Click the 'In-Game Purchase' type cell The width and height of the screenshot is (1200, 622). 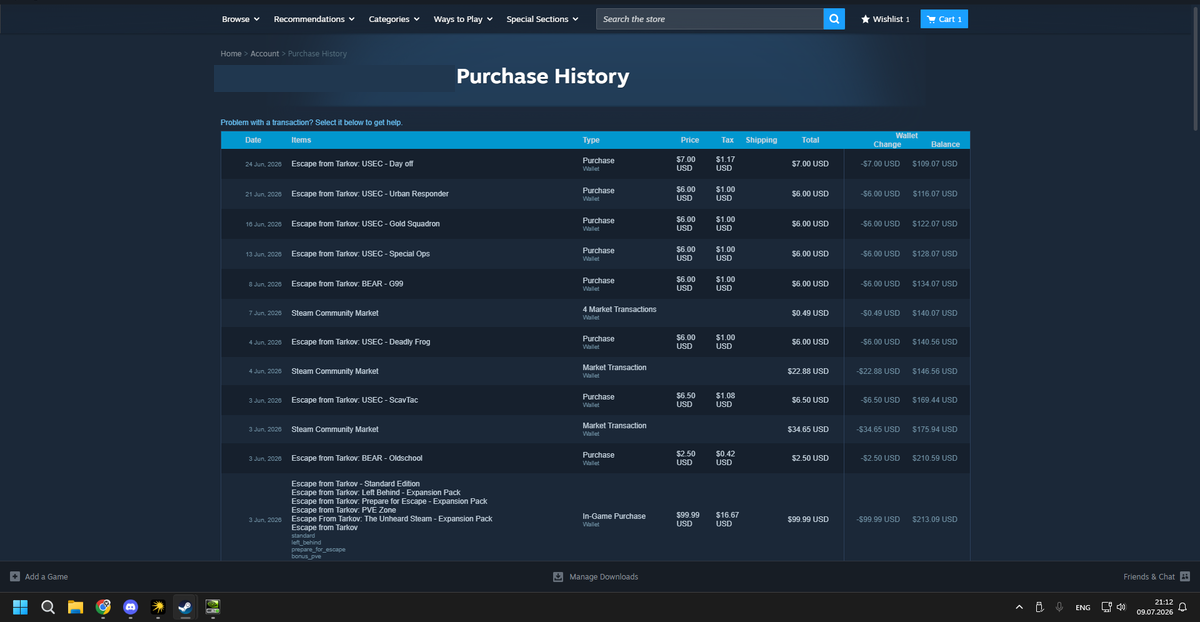(614, 519)
